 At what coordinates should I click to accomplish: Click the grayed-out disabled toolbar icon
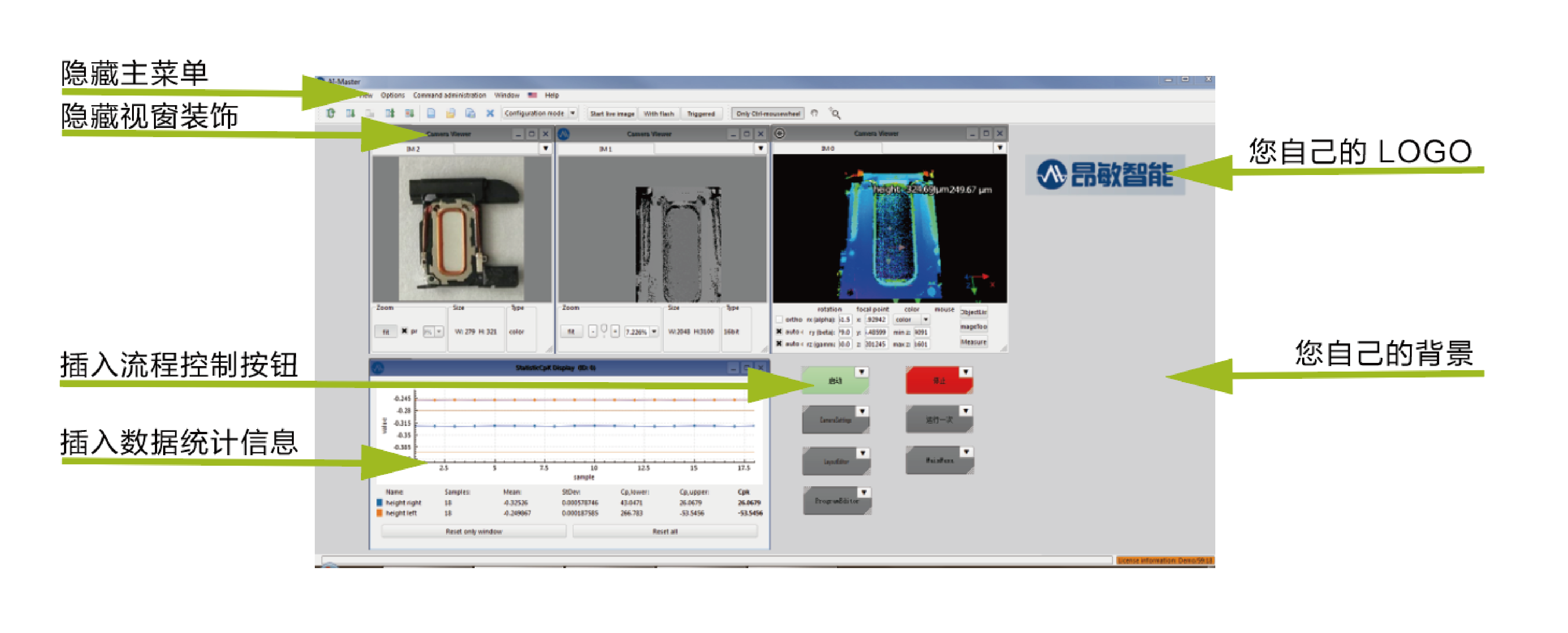point(370,113)
